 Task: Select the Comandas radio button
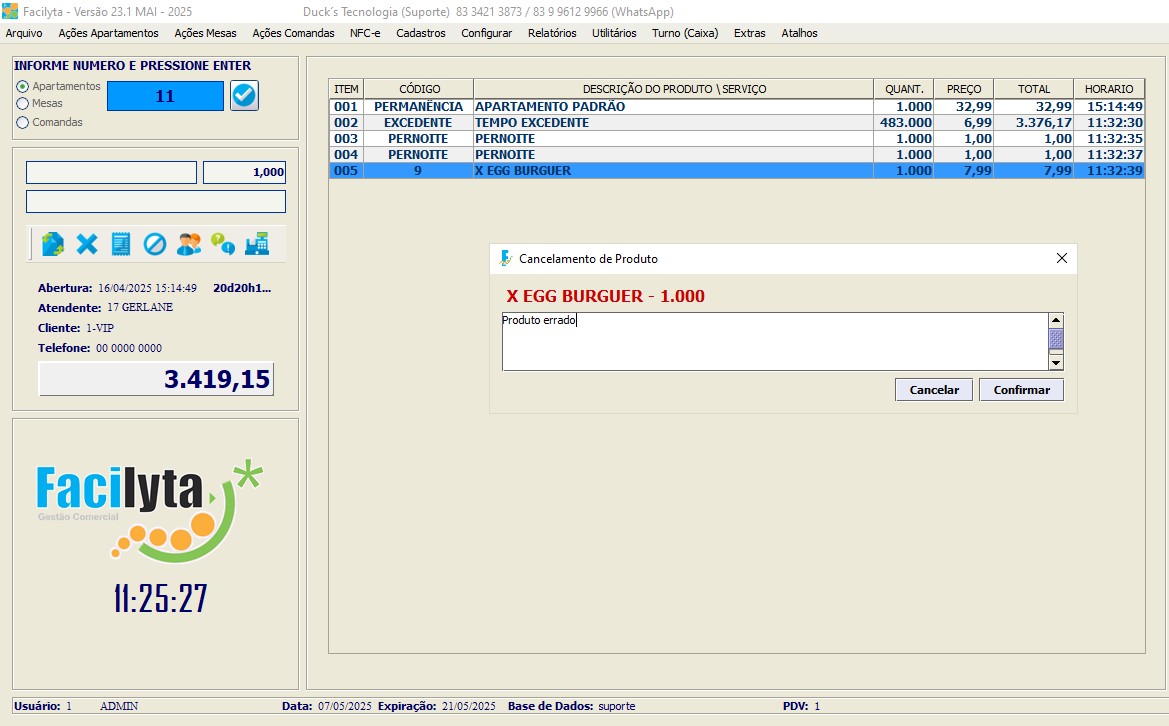pyautogui.click(x=23, y=123)
